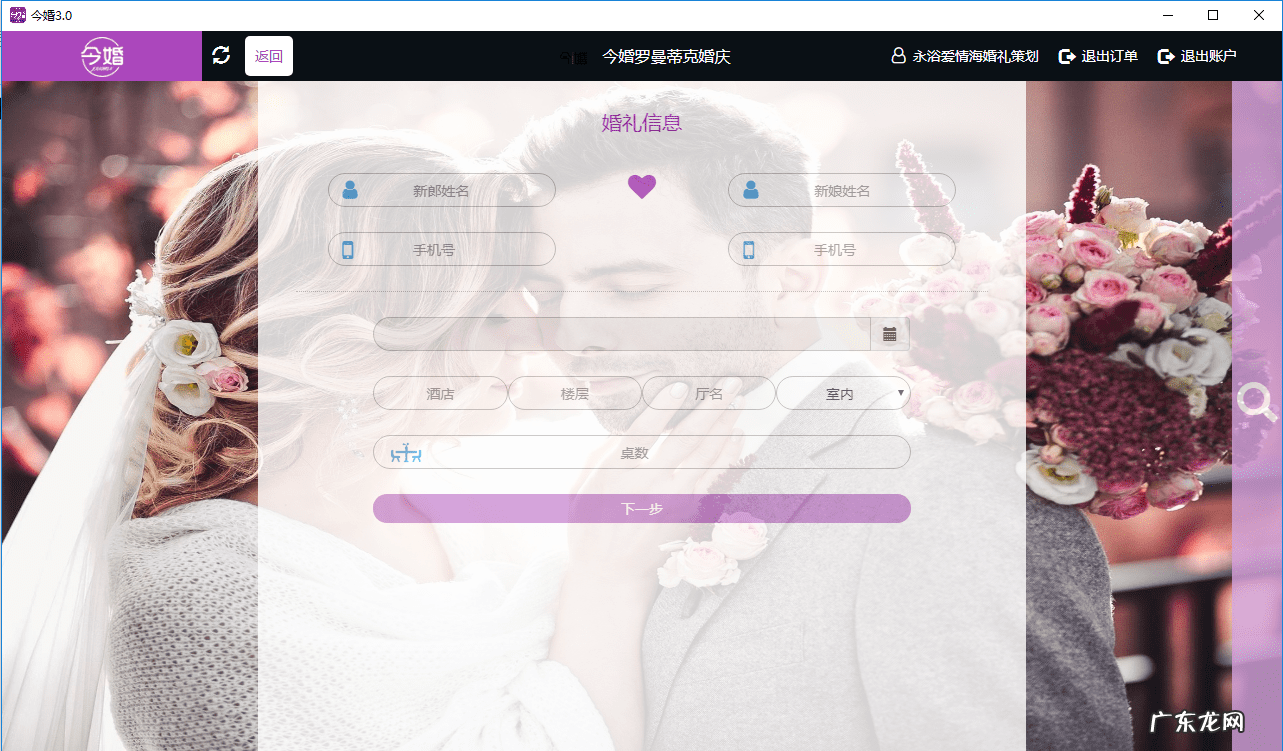Click the 返回 back button
Image resolution: width=1283 pixels, height=751 pixels.
coord(268,55)
